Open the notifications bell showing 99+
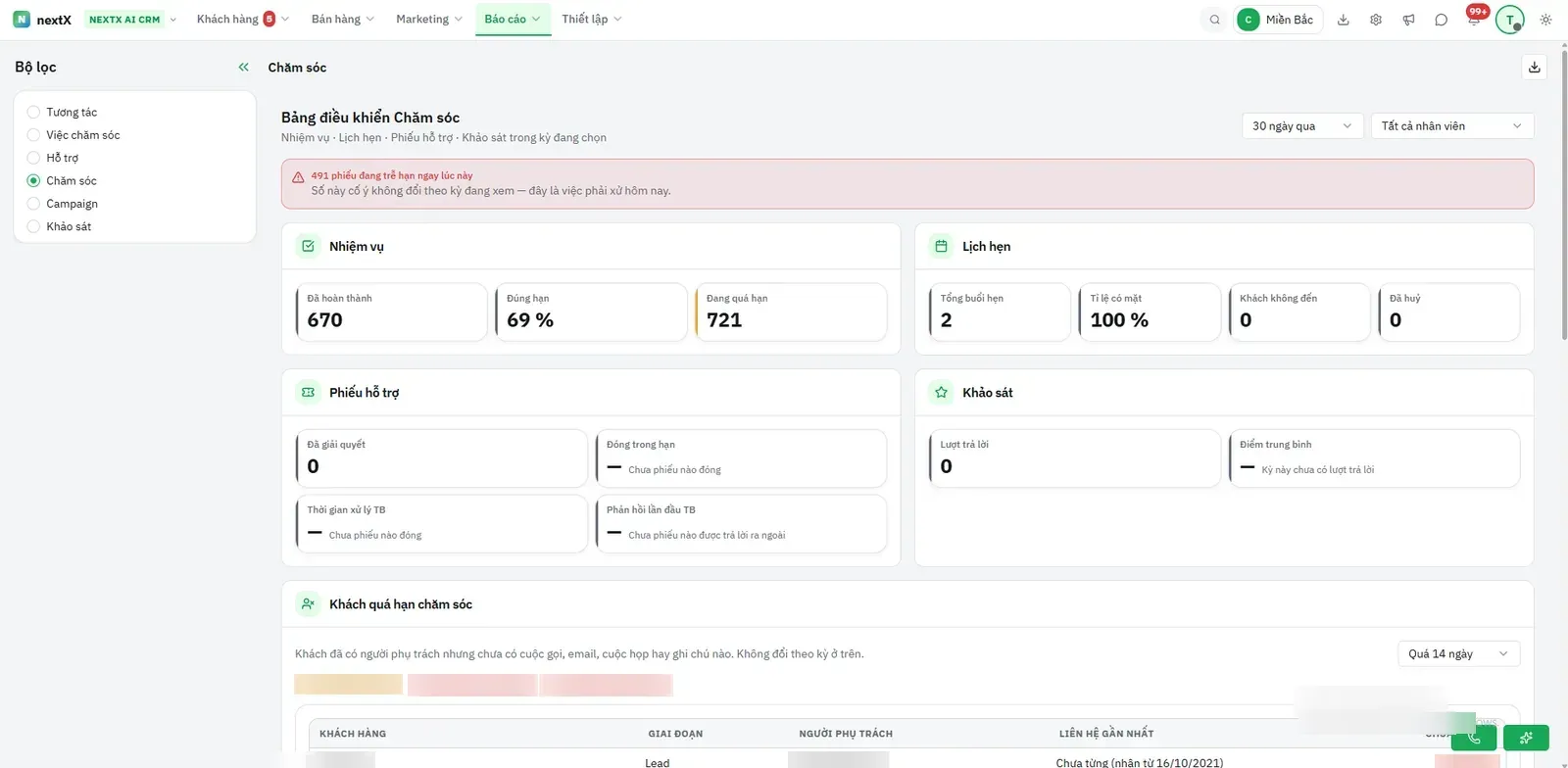Viewport: 1568px width, 768px height. [x=1474, y=19]
